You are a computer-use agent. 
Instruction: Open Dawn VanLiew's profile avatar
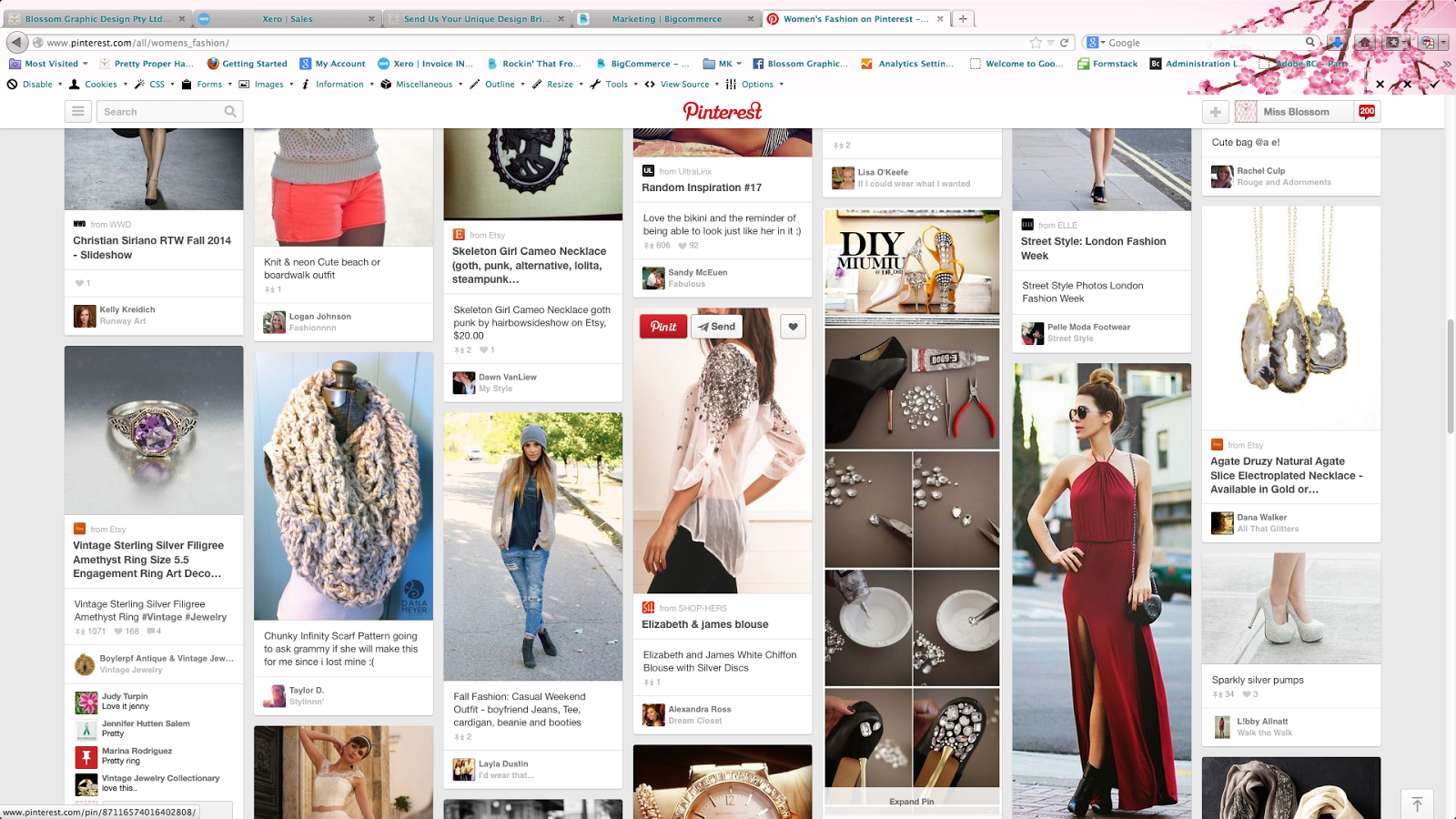tap(464, 383)
